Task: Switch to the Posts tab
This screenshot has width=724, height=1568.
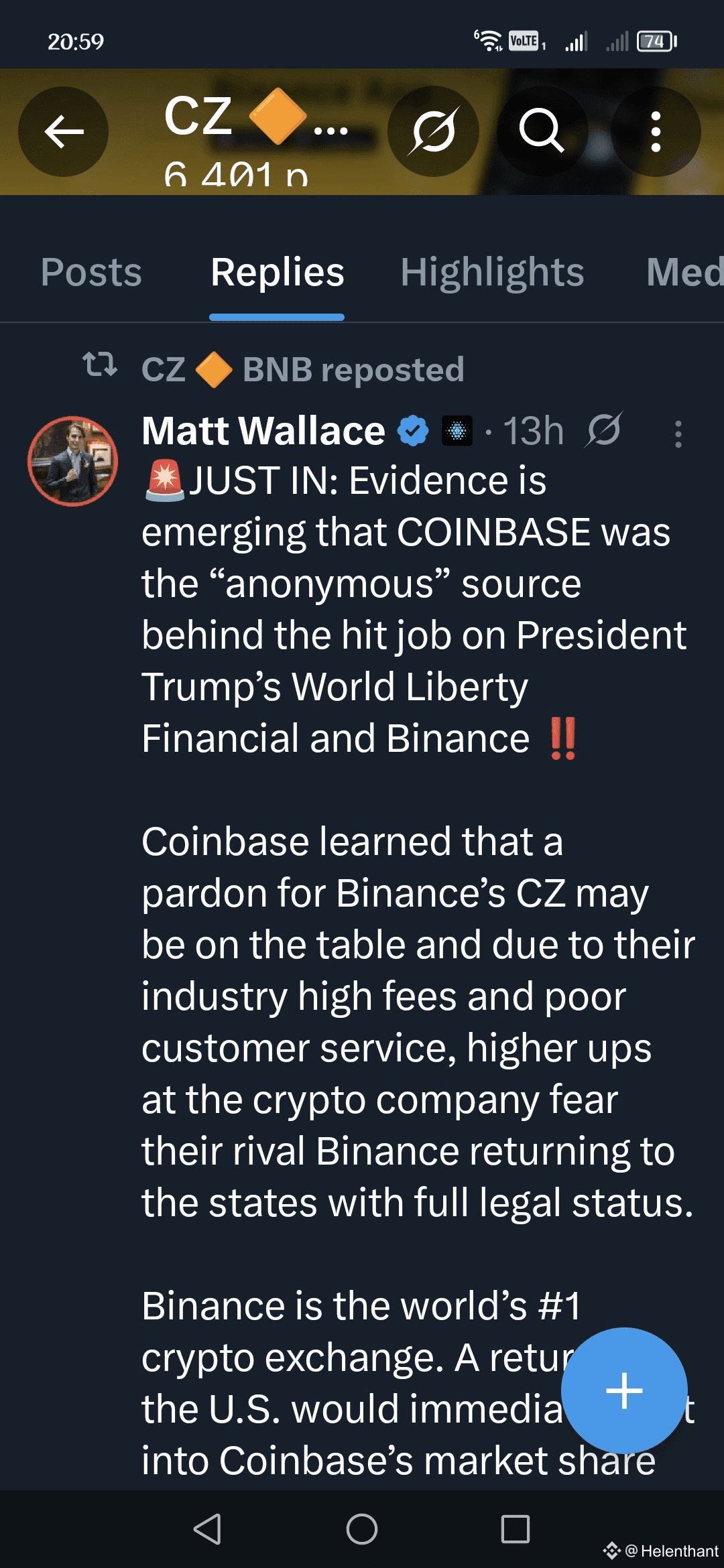Action: pyautogui.click(x=91, y=273)
